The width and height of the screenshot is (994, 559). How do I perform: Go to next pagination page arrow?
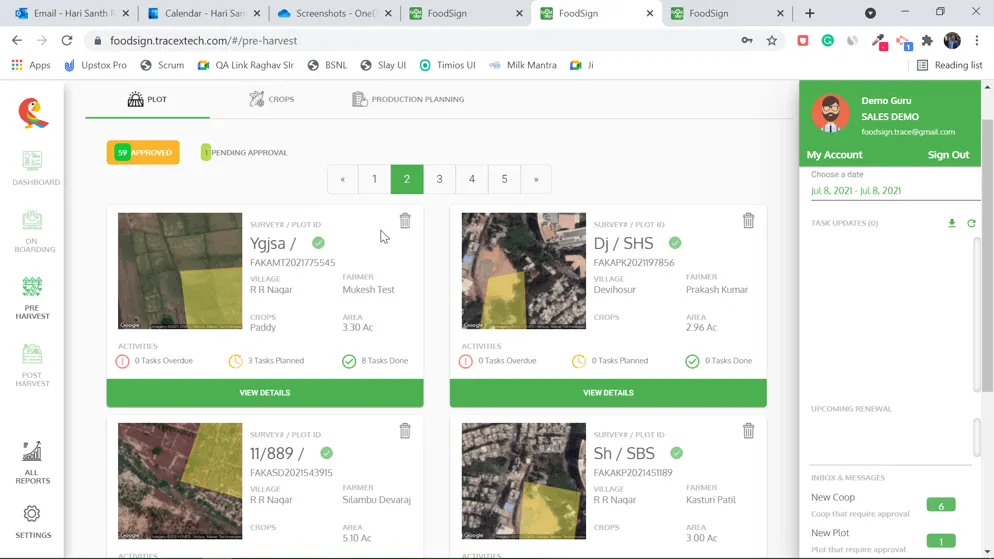pyautogui.click(x=536, y=179)
